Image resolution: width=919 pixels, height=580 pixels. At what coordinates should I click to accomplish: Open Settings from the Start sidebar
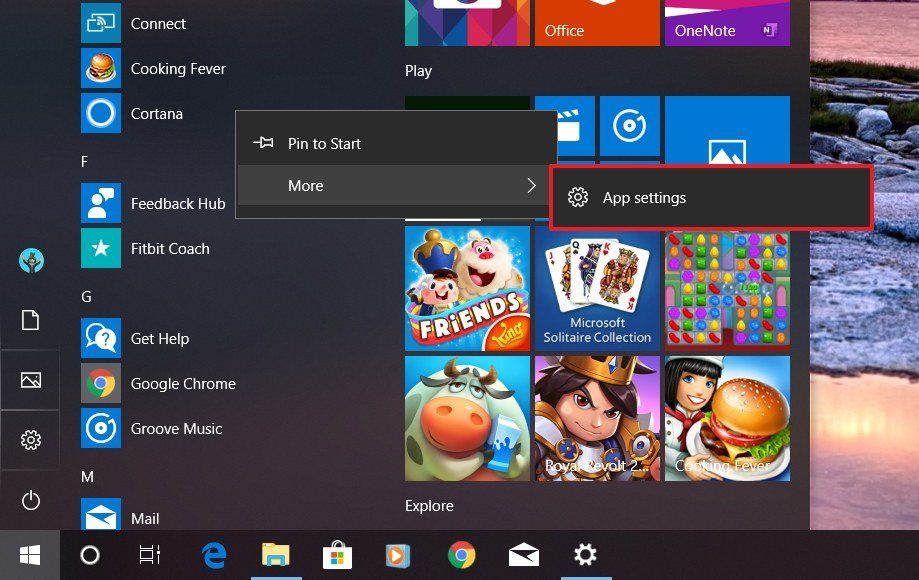click(x=30, y=440)
